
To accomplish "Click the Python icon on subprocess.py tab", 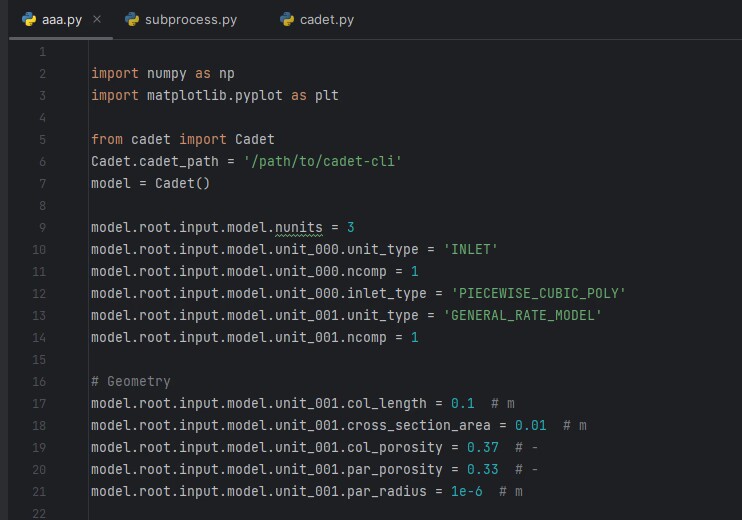I will click(x=132, y=19).
